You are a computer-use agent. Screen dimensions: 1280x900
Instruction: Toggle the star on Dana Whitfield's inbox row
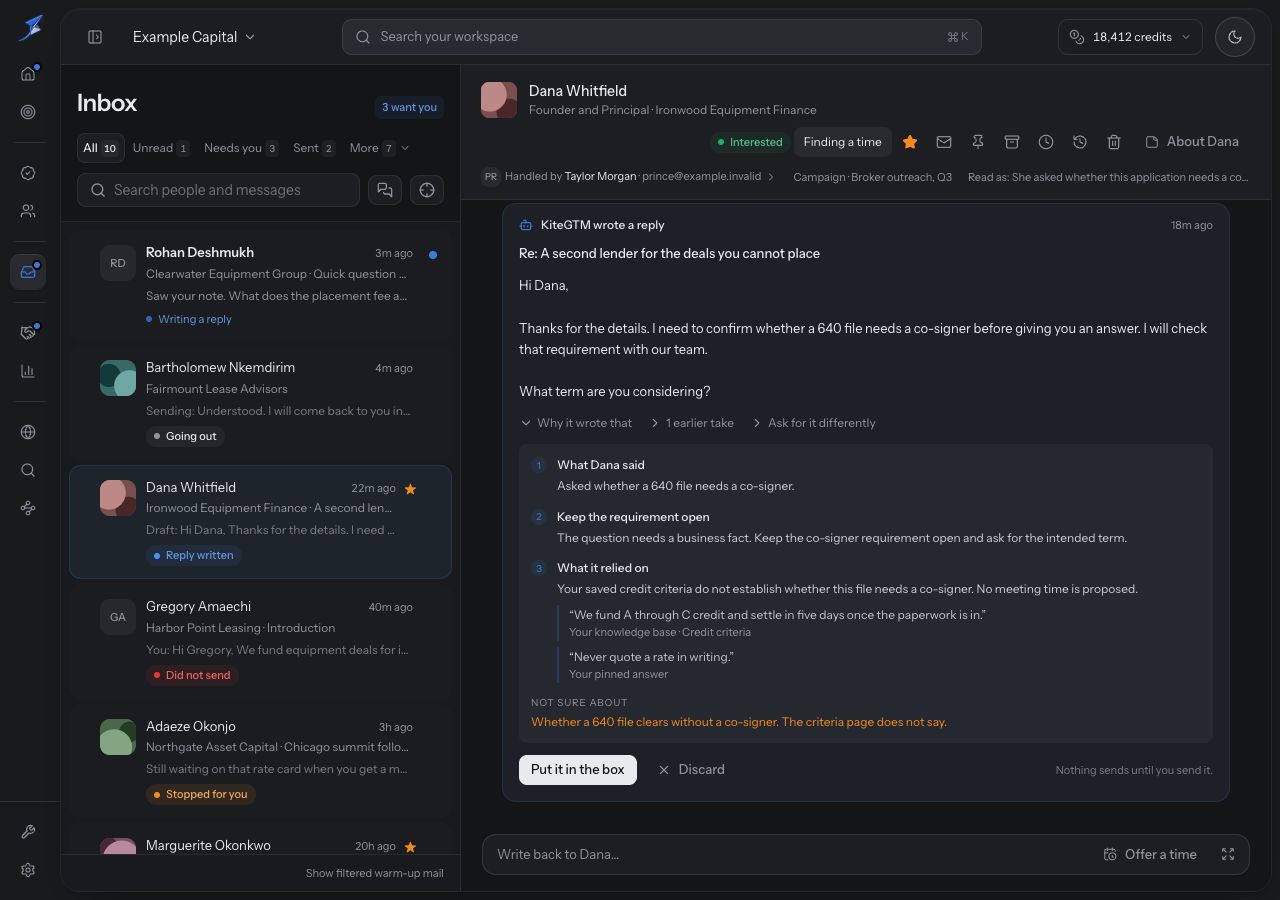tap(410, 489)
